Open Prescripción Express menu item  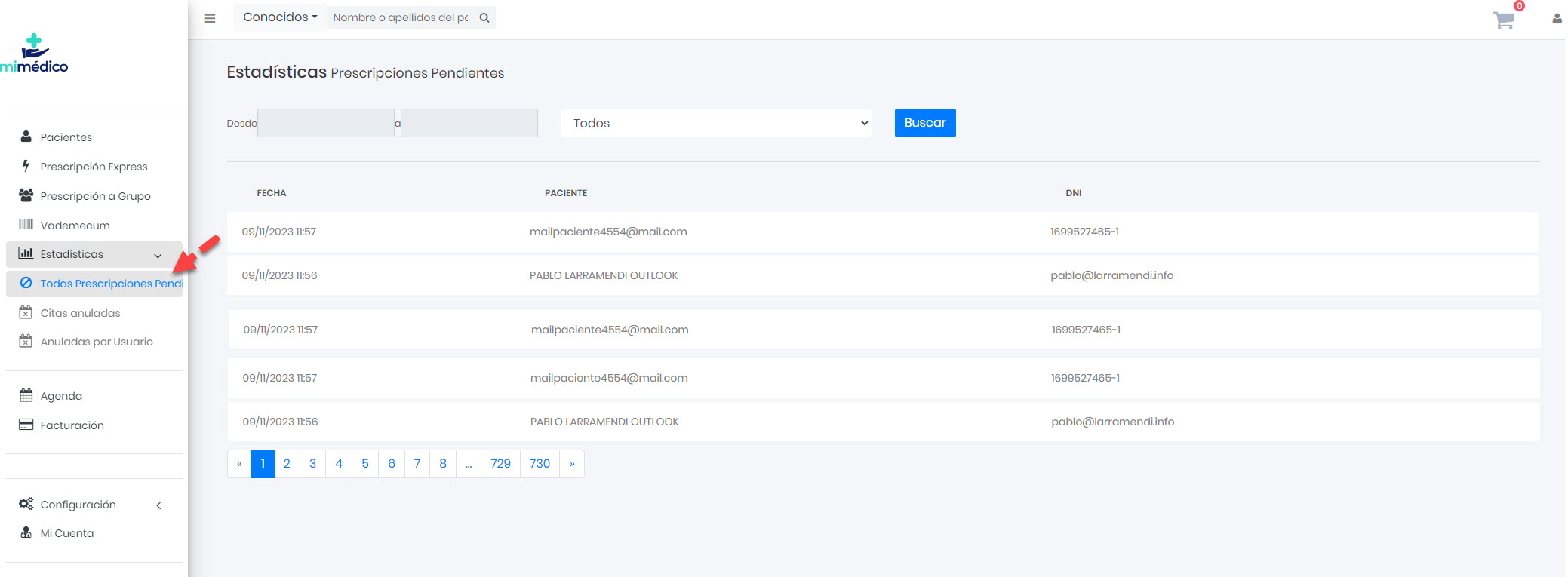point(94,167)
